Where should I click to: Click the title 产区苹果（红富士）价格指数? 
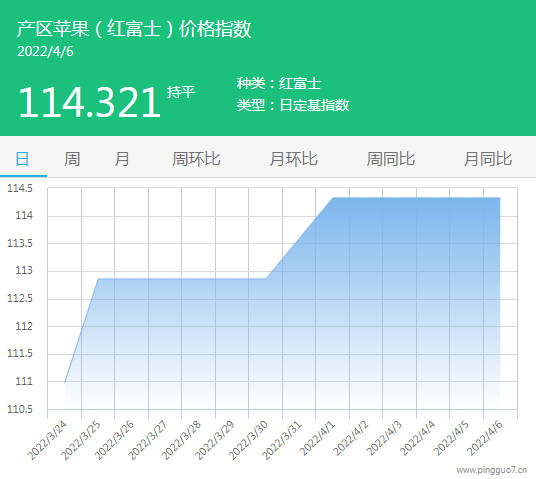coord(134,28)
